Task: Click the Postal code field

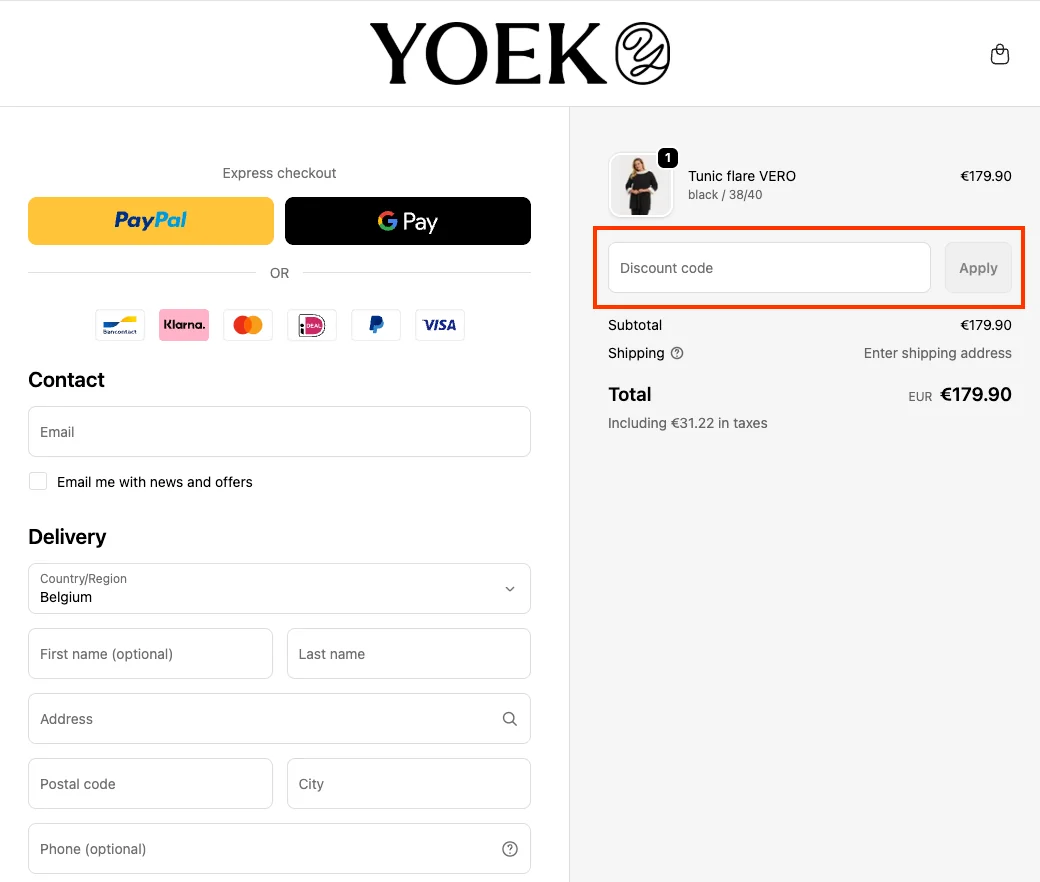Action: coord(150,783)
